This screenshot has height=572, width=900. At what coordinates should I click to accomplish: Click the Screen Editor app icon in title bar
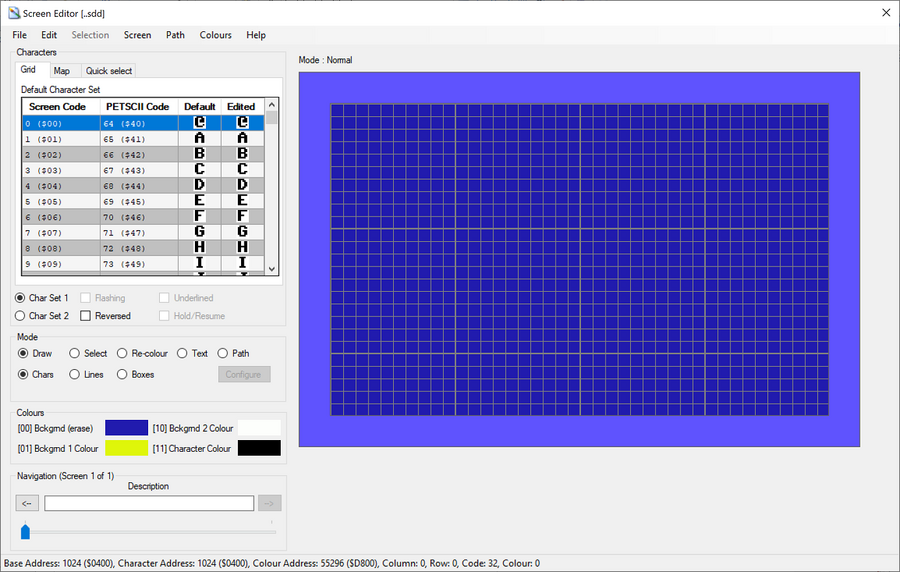13,13
